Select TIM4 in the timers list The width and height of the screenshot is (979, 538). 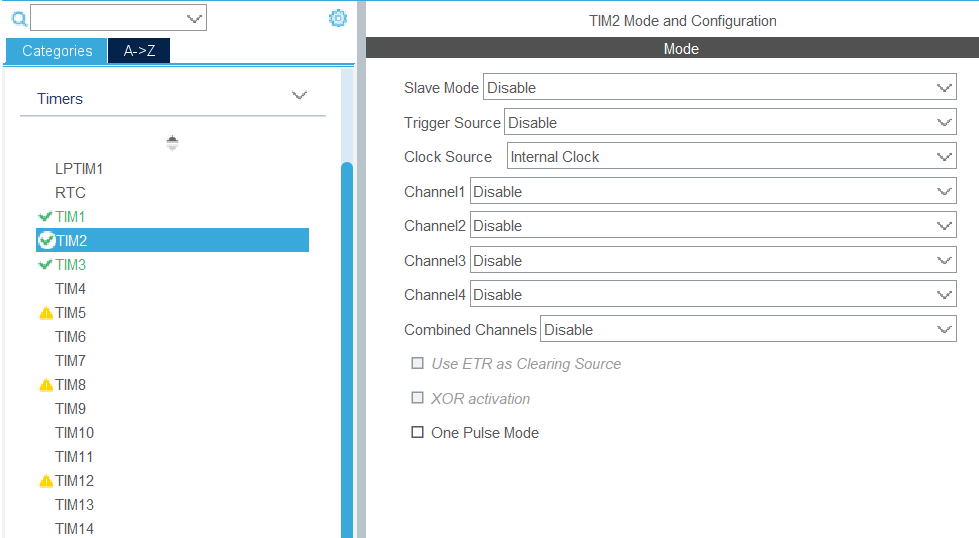click(x=70, y=289)
